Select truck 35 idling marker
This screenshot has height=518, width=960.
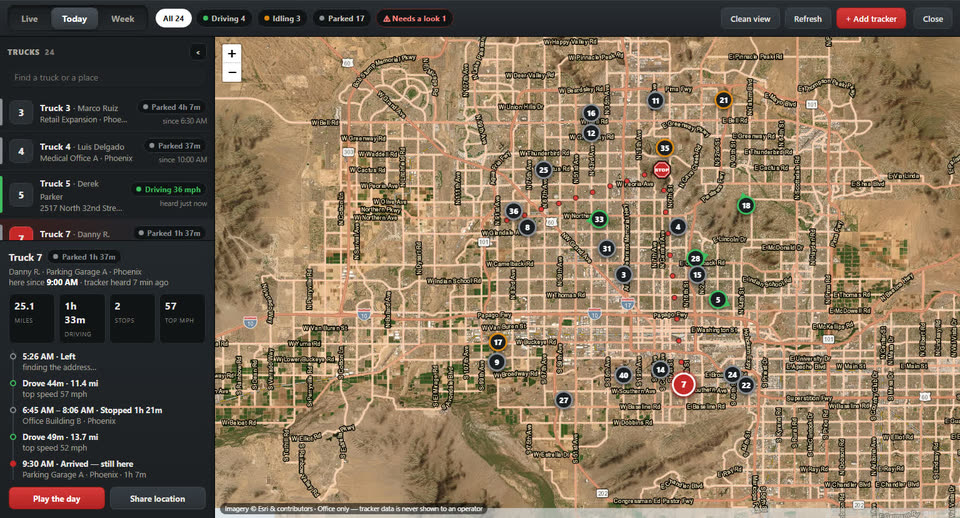pyautogui.click(x=664, y=148)
